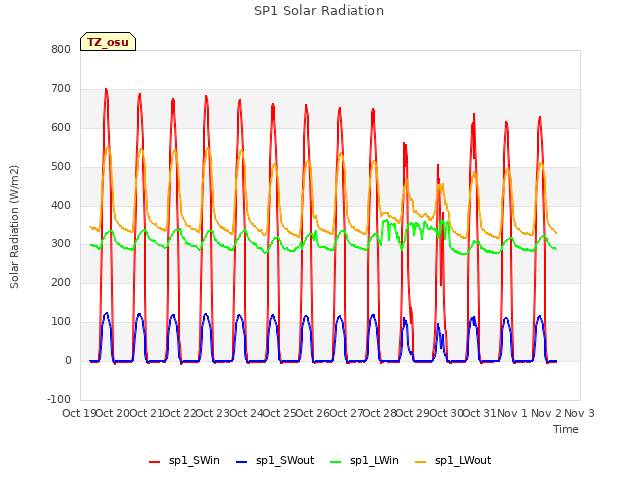Toggle the sp1_SWin legend label
This screenshot has width=640, height=480.
pyautogui.click(x=194, y=461)
